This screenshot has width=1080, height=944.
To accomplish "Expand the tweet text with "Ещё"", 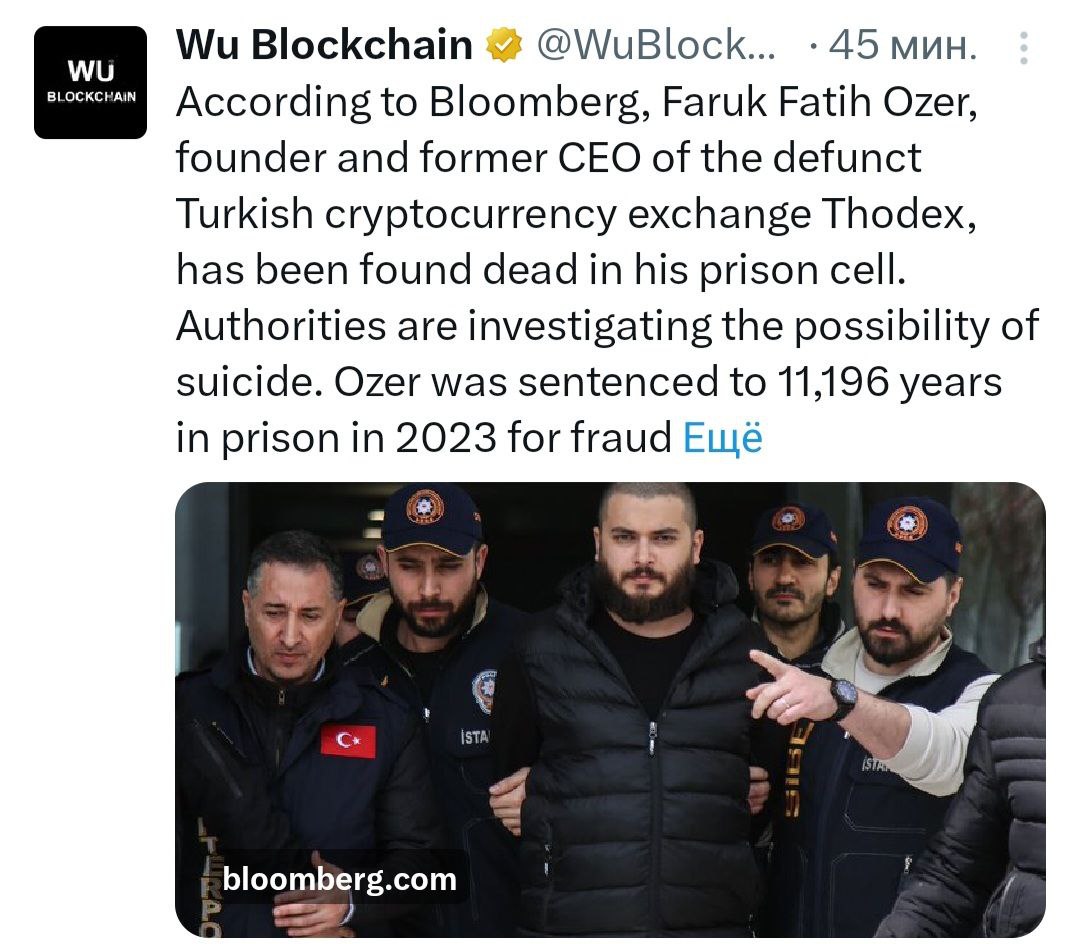I will click(722, 438).
